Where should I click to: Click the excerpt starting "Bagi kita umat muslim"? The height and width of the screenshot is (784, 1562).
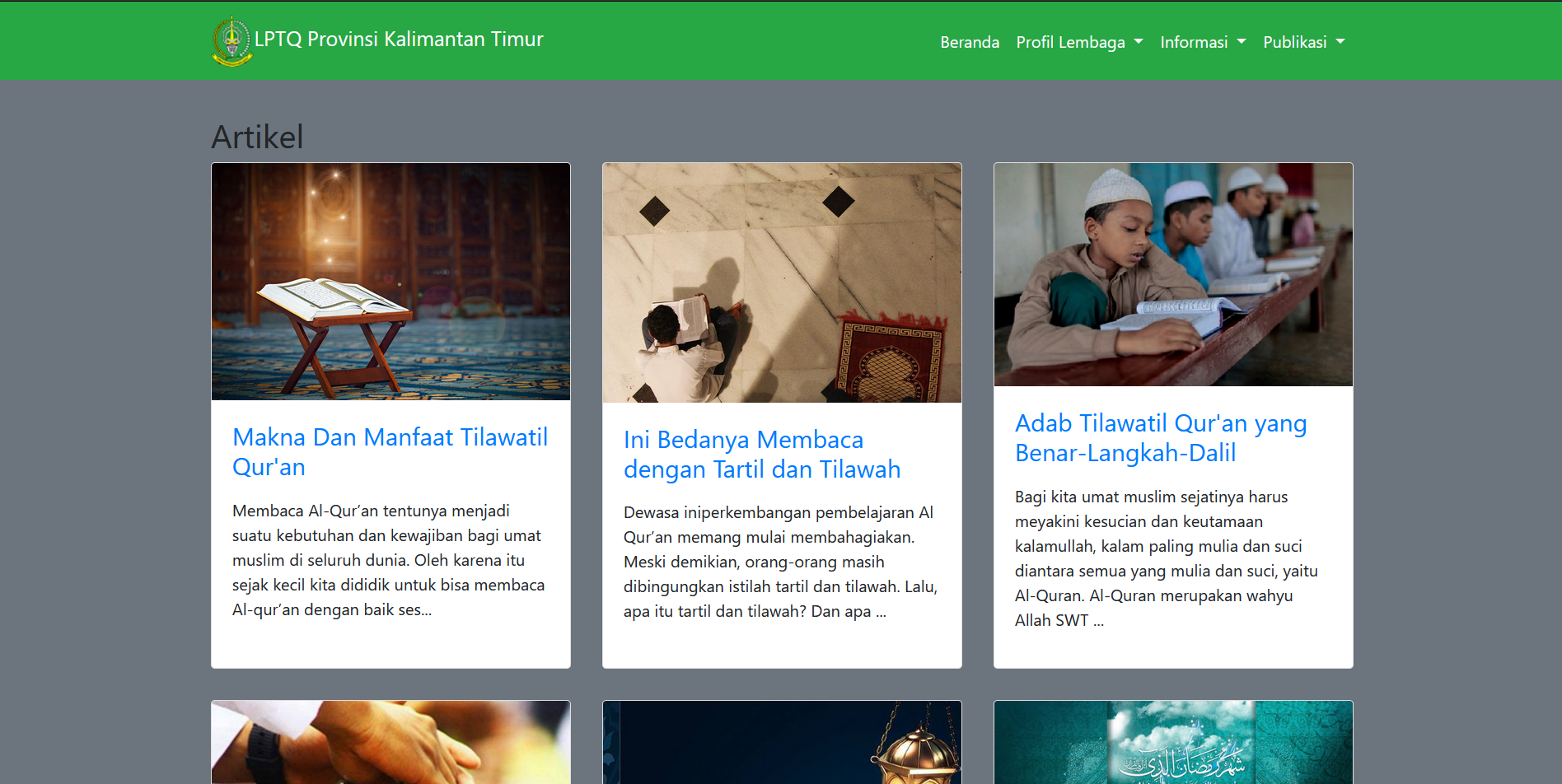tap(1167, 558)
